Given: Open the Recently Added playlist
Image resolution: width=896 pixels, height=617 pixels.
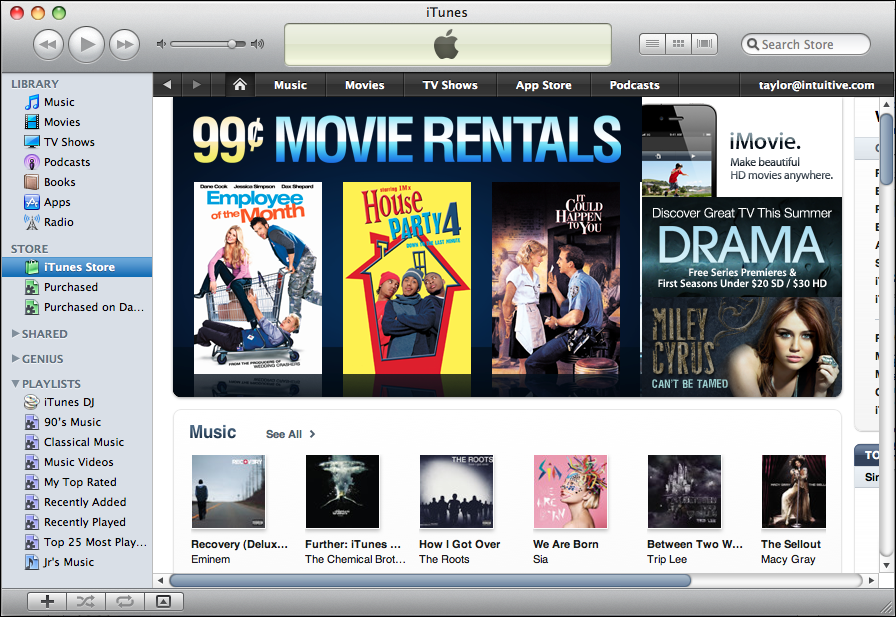Looking at the screenshot, I should pos(77,502).
